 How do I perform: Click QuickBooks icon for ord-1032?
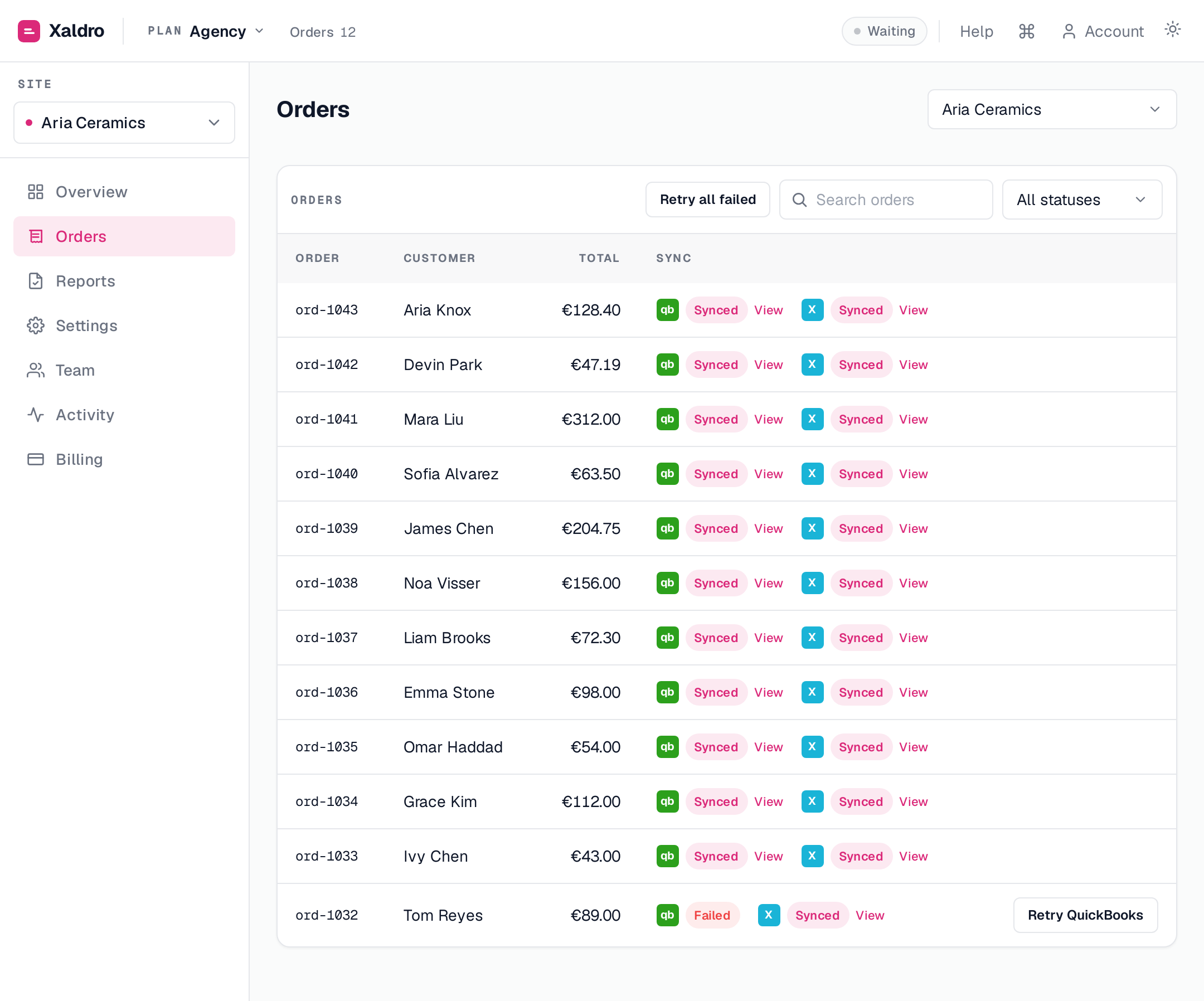667,915
